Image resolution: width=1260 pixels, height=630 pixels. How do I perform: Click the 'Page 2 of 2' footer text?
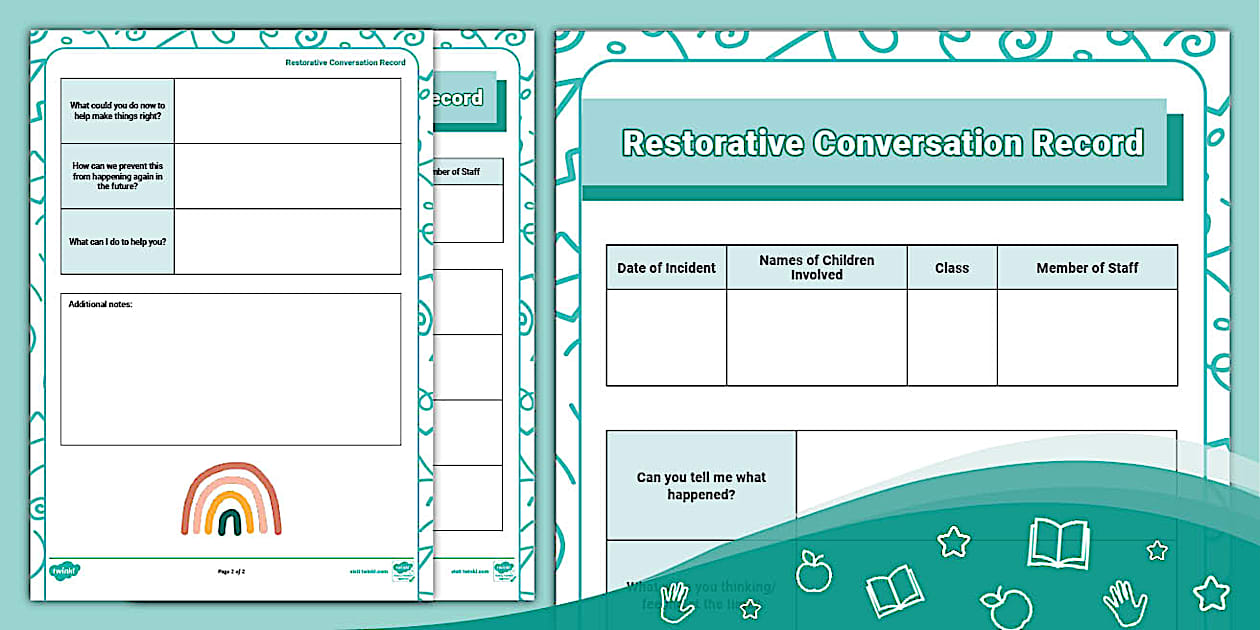[231, 571]
